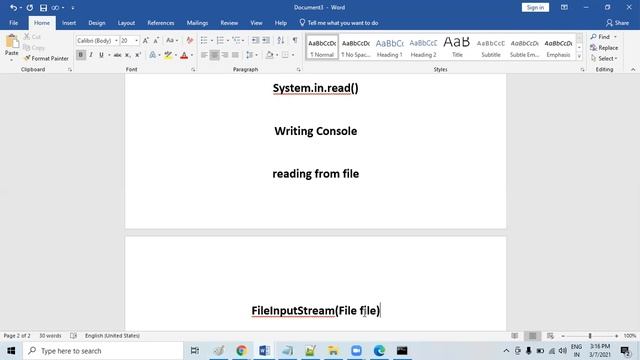The image size is (640, 360).
Task: Open Zoom from the taskbar
Action: (x=356, y=351)
